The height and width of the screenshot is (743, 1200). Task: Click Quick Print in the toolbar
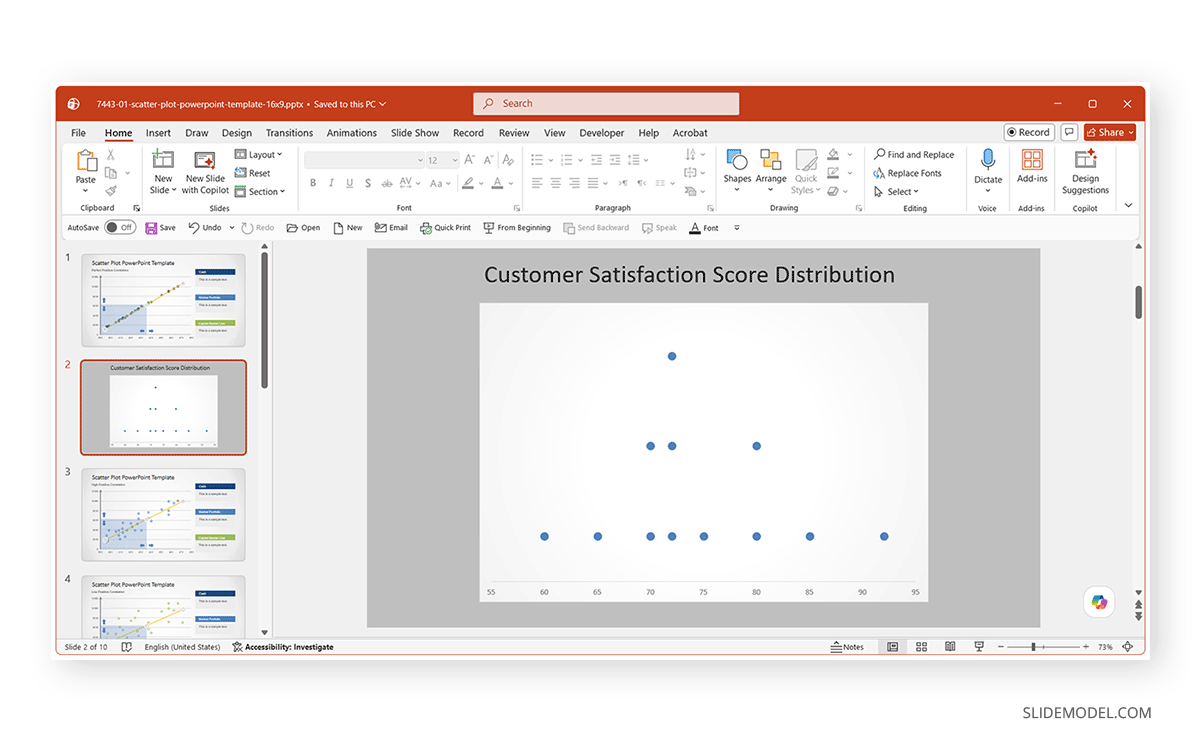(x=445, y=228)
